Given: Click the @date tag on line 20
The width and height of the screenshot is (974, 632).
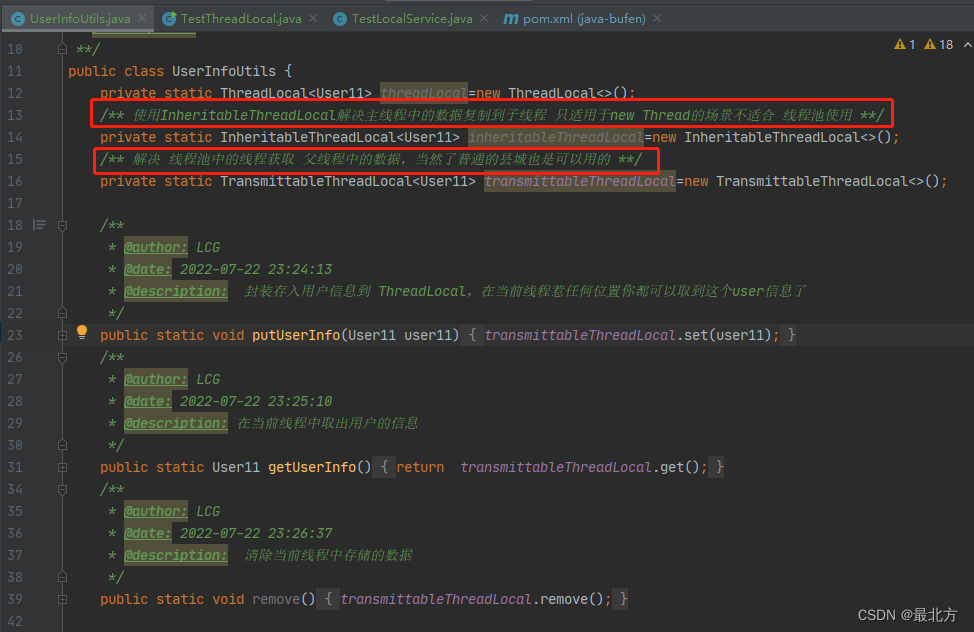Looking at the screenshot, I should (147, 269).
